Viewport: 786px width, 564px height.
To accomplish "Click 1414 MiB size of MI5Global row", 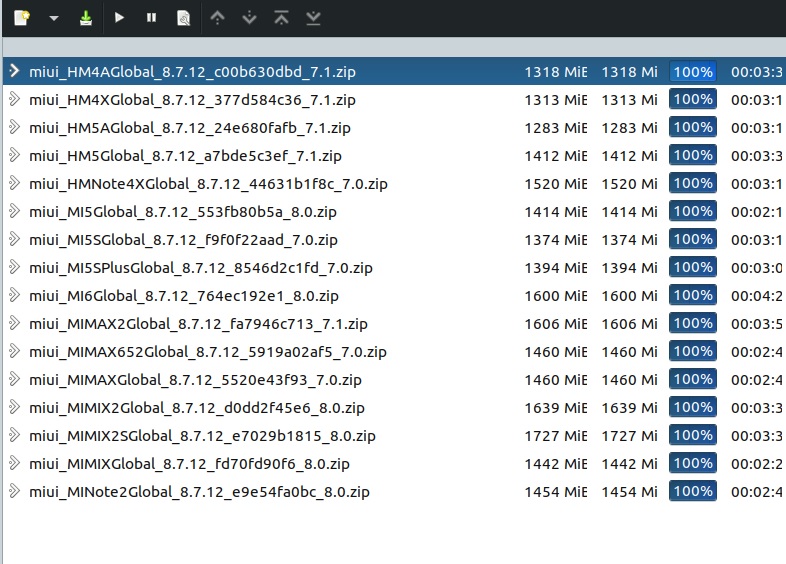I will (x=556, y=212).
